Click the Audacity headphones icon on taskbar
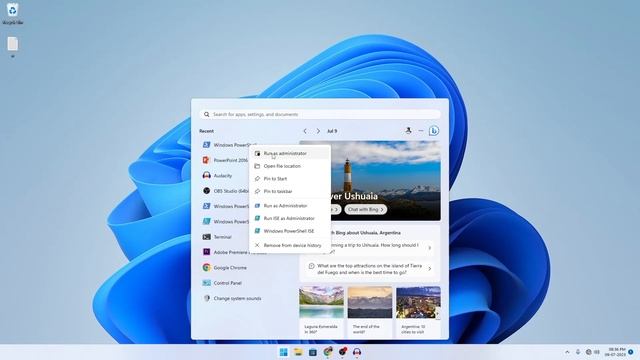The height and width of the screenshot is (360, 640). click(x=357, y=352)
